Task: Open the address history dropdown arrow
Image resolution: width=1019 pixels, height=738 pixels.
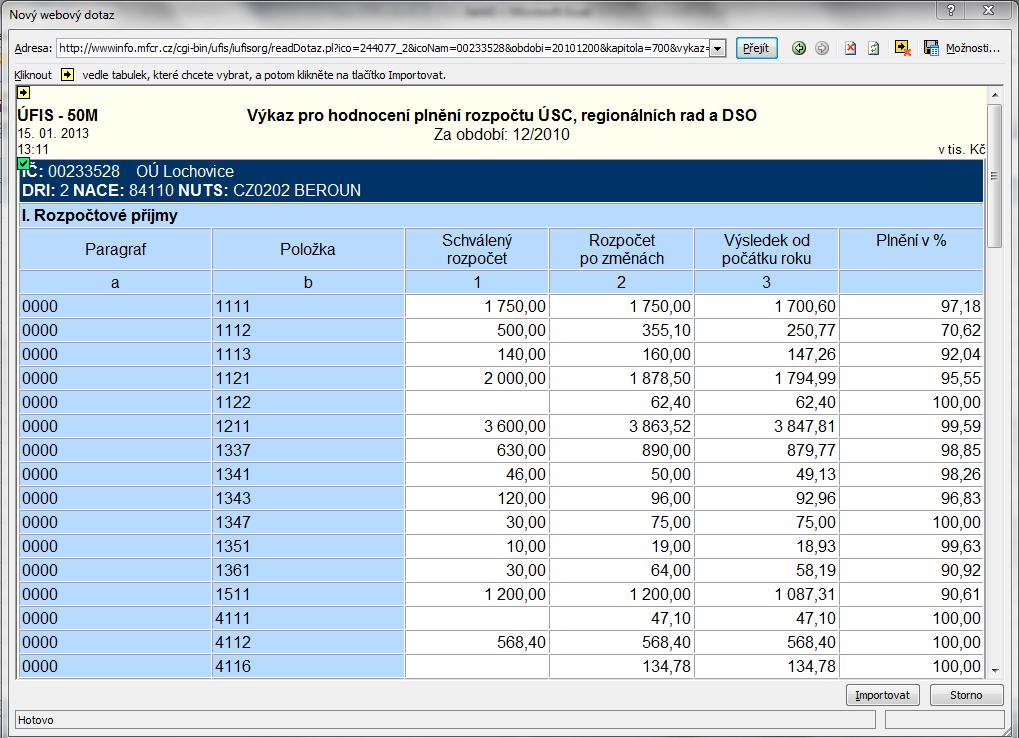Action: pos(717,48)
